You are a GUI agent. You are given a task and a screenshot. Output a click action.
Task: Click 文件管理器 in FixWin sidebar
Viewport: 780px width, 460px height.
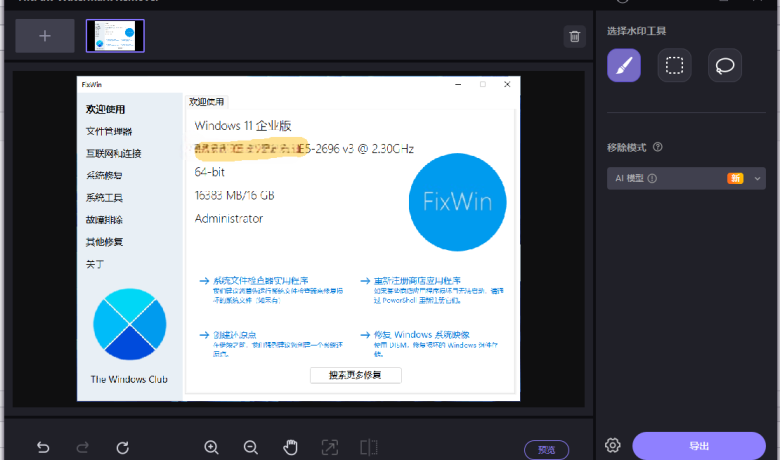(x=109, y=131)
